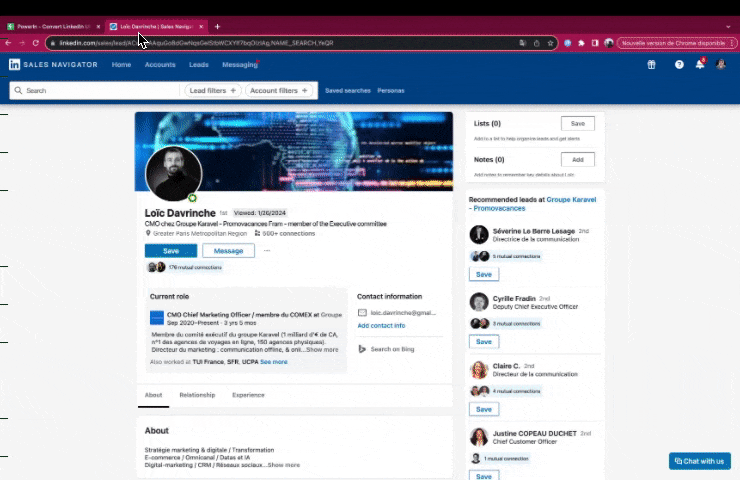
Task: Click the share icon in address bar
Action: [537, 43]
